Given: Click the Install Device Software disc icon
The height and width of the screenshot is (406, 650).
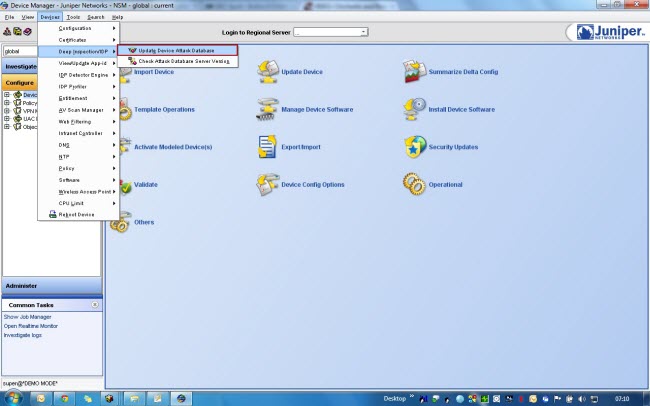Looking at the screenshot, I should (x=415, y=109).
